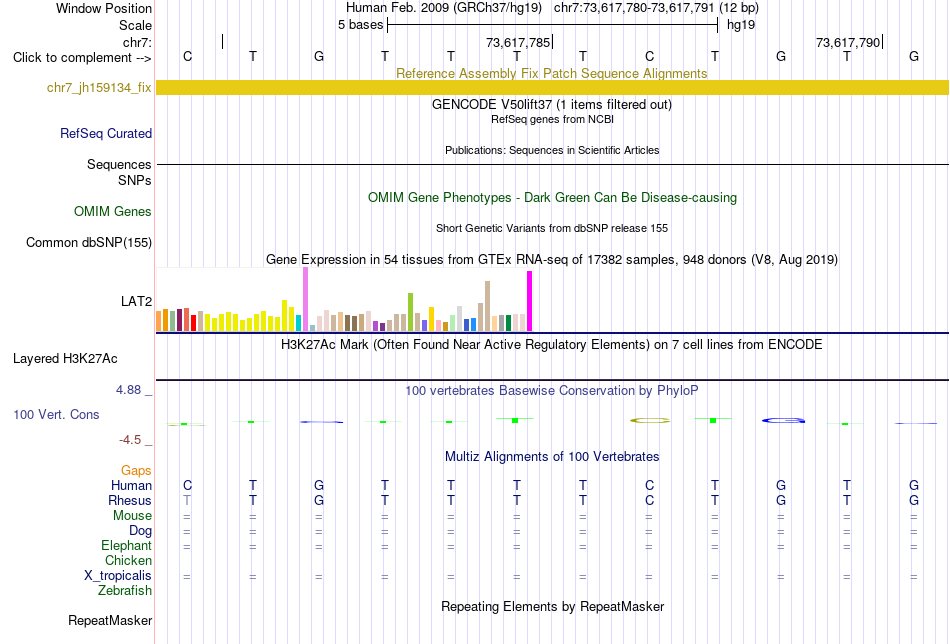Viewport: 950px width, 644px height.
Task: Select the Rhesus species label
Action: click(x=130, y=500)
